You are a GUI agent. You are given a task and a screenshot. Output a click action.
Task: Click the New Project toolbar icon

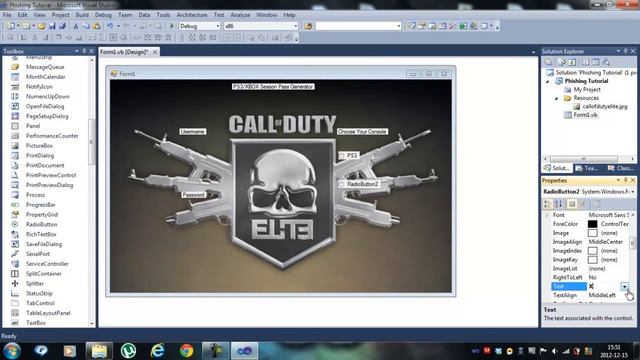pos(10,26)
